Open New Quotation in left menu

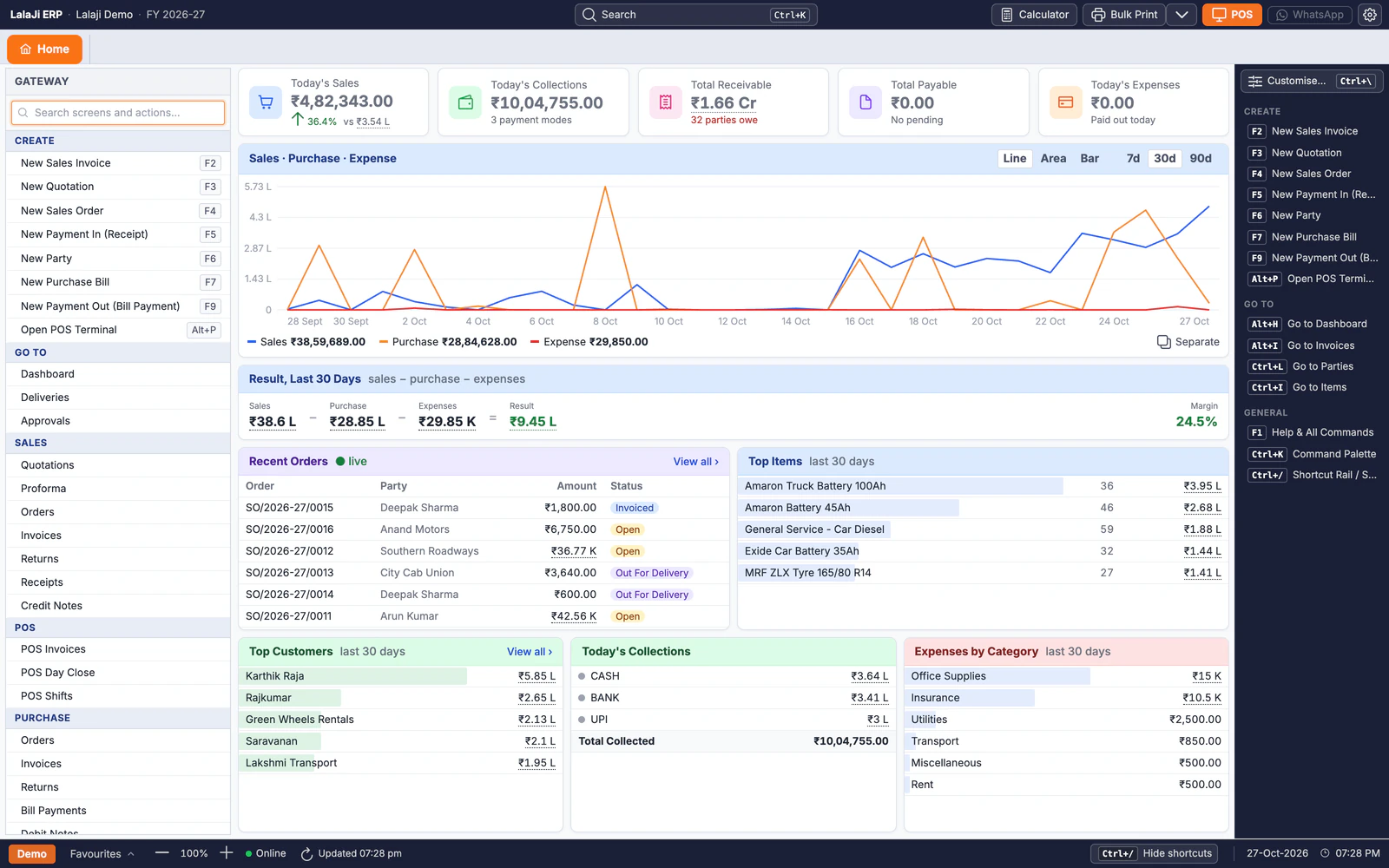(x=118, y=187)
